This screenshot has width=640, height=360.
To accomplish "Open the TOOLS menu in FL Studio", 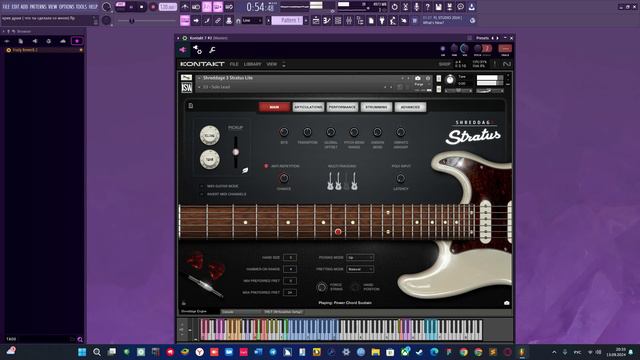I will tap(81, 7).
